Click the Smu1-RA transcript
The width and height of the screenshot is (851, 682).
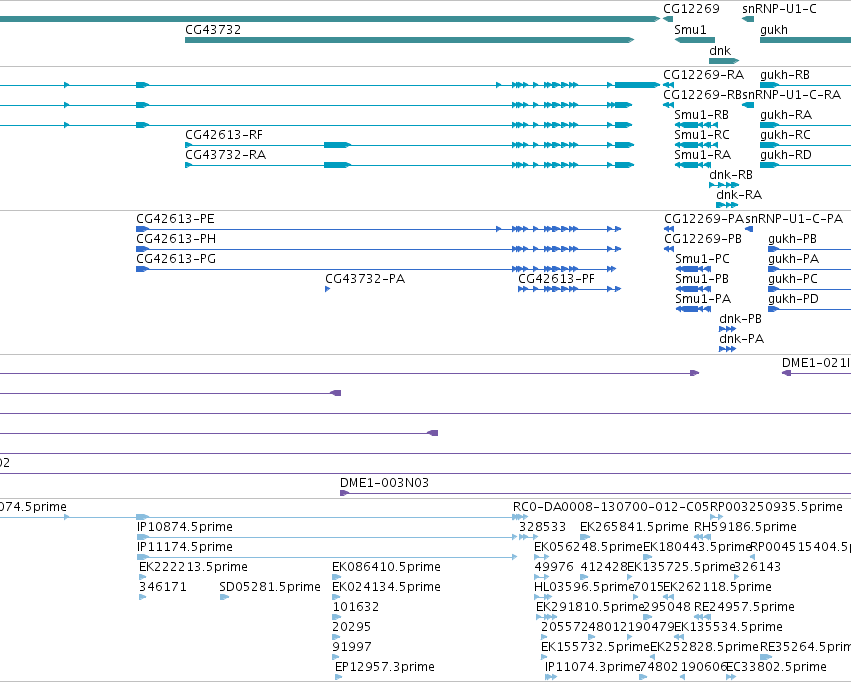point(702,155)
